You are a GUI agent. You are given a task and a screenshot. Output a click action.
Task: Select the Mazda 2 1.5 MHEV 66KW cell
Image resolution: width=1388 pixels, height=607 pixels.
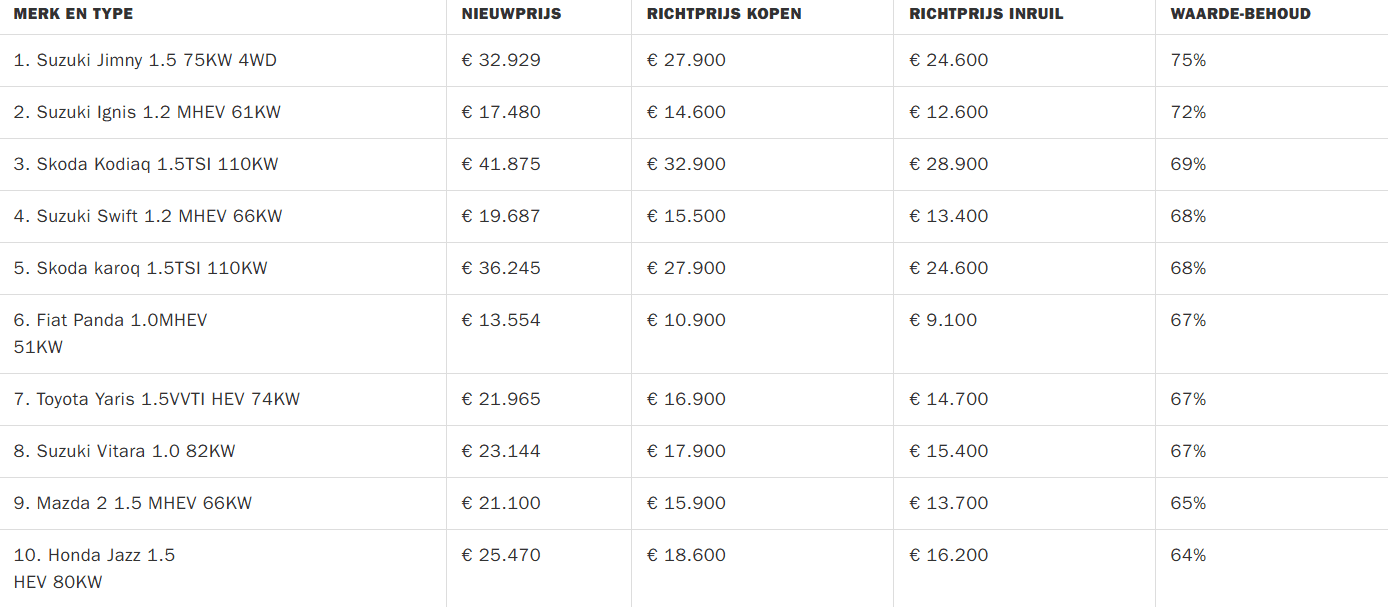coord(133,503)
